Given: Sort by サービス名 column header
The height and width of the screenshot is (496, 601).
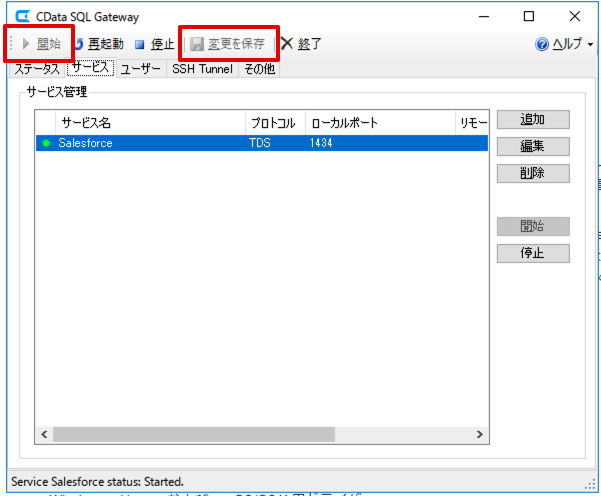Looking at the screenshot, I should [150, 123].
